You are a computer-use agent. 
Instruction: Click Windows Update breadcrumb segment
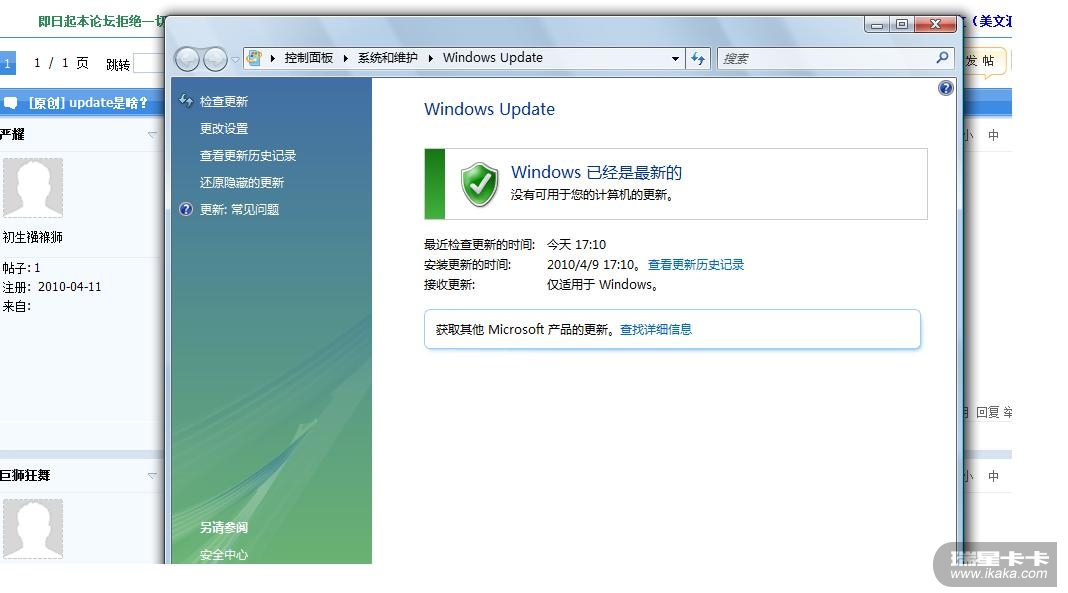492,58
